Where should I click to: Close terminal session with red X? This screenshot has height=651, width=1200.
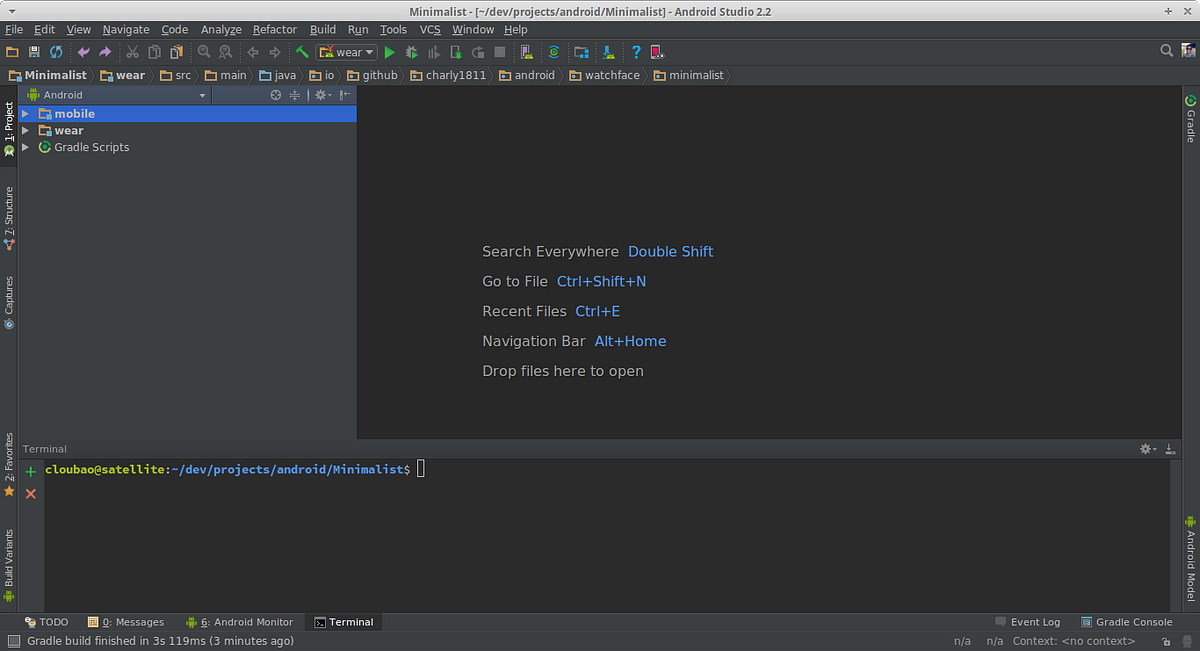(31, 494)
